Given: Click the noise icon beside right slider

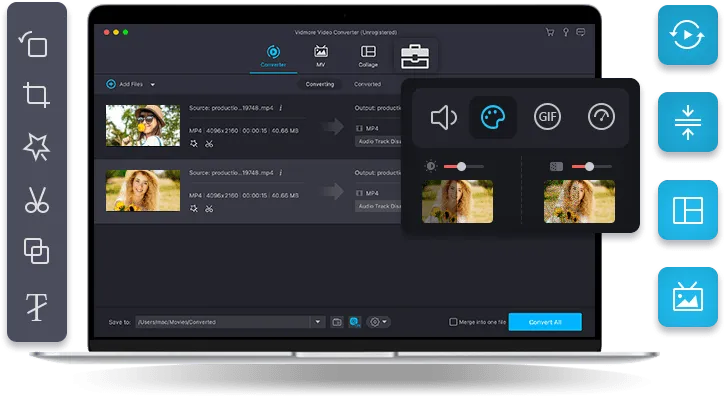Looking at the screenshot, I should 556,166.
